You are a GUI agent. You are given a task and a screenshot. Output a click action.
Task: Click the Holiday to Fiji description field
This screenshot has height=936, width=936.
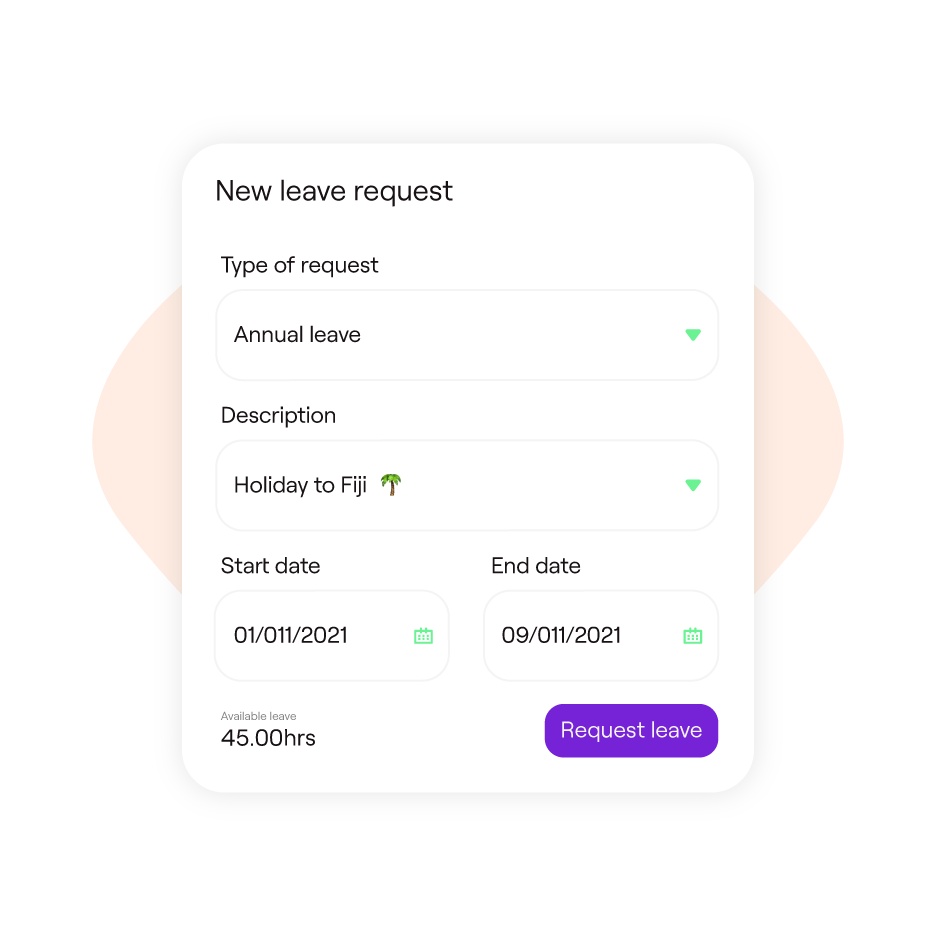(x=467, y=485)
